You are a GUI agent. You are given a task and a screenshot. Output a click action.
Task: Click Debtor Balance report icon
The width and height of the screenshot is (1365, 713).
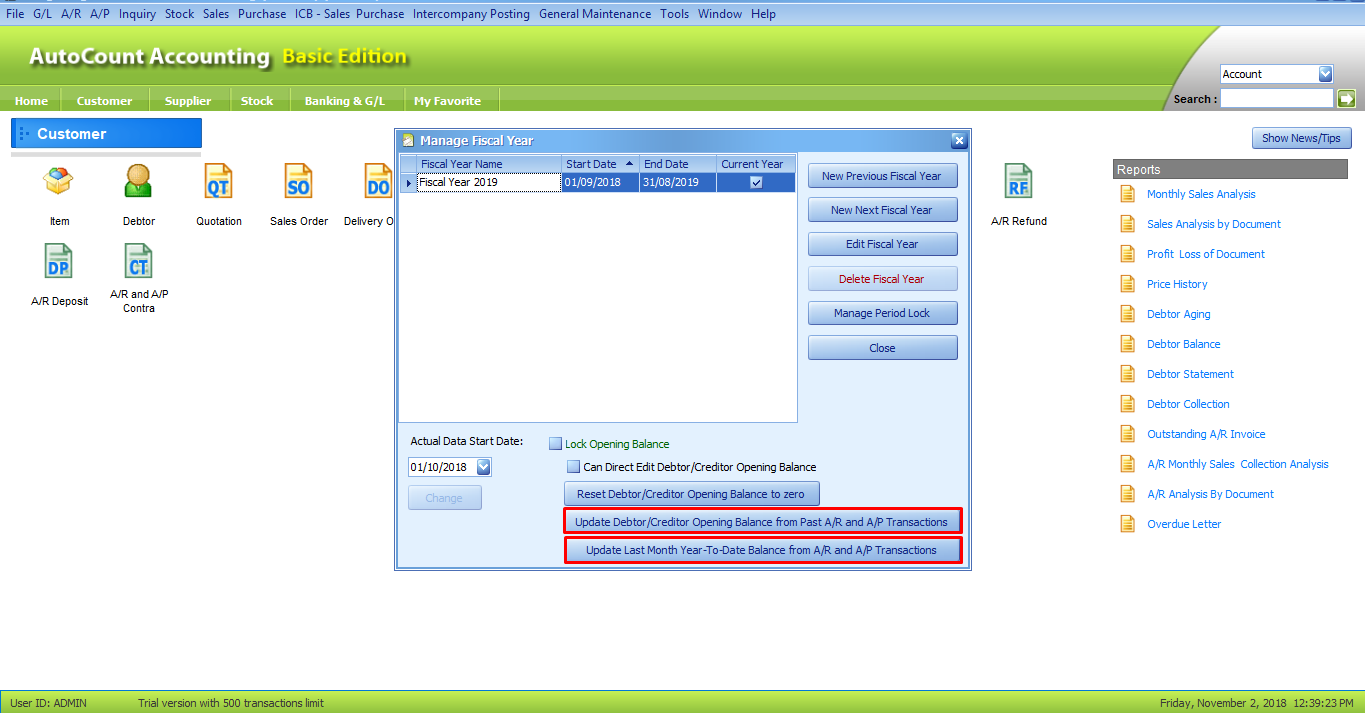tap(1128, 344)
